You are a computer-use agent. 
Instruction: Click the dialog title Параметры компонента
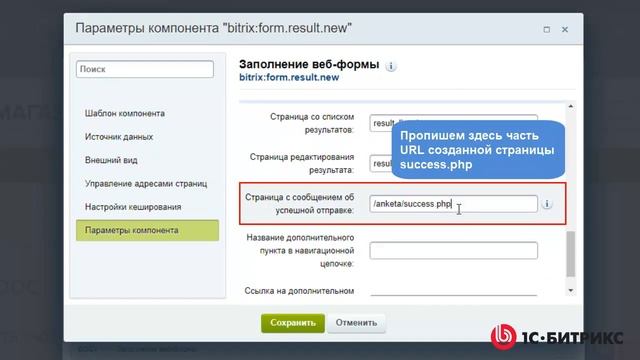point(213,29)
